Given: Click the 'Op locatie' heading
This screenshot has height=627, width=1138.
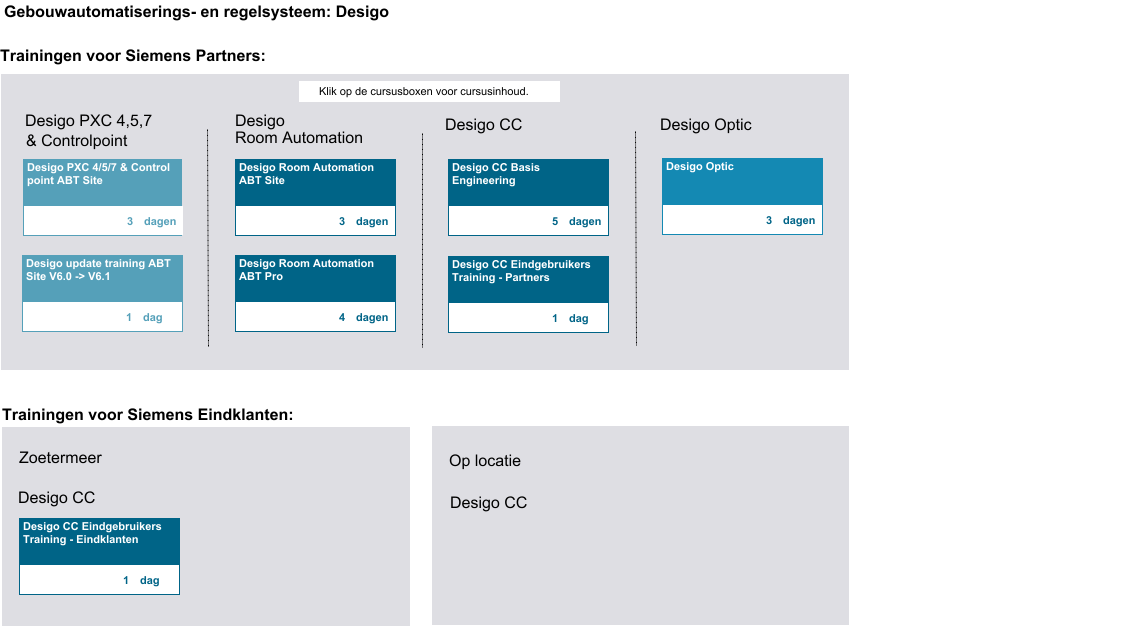Looking at the screenshot, I should tap(485, 461).
